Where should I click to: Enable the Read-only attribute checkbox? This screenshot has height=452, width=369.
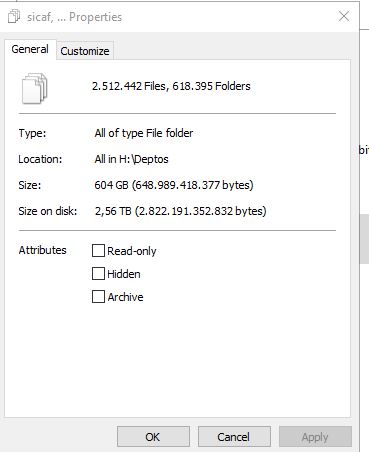click(98, 251)
